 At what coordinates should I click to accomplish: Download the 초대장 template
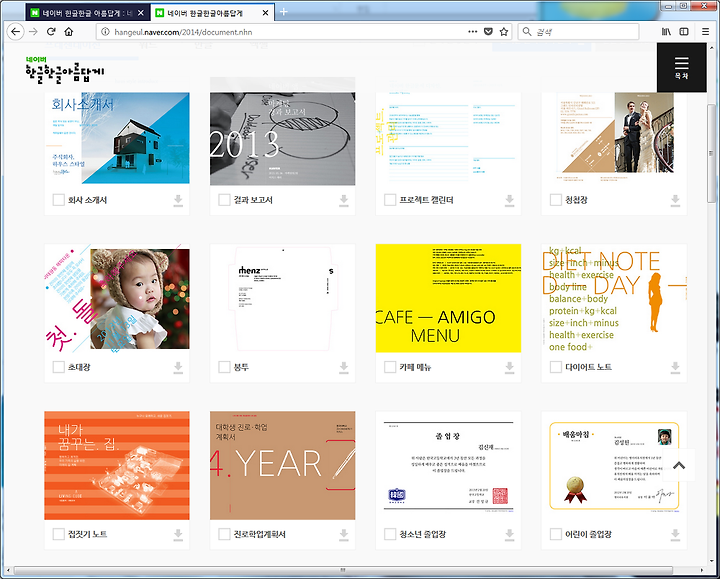pyautogui.click(x=178, y=368)
